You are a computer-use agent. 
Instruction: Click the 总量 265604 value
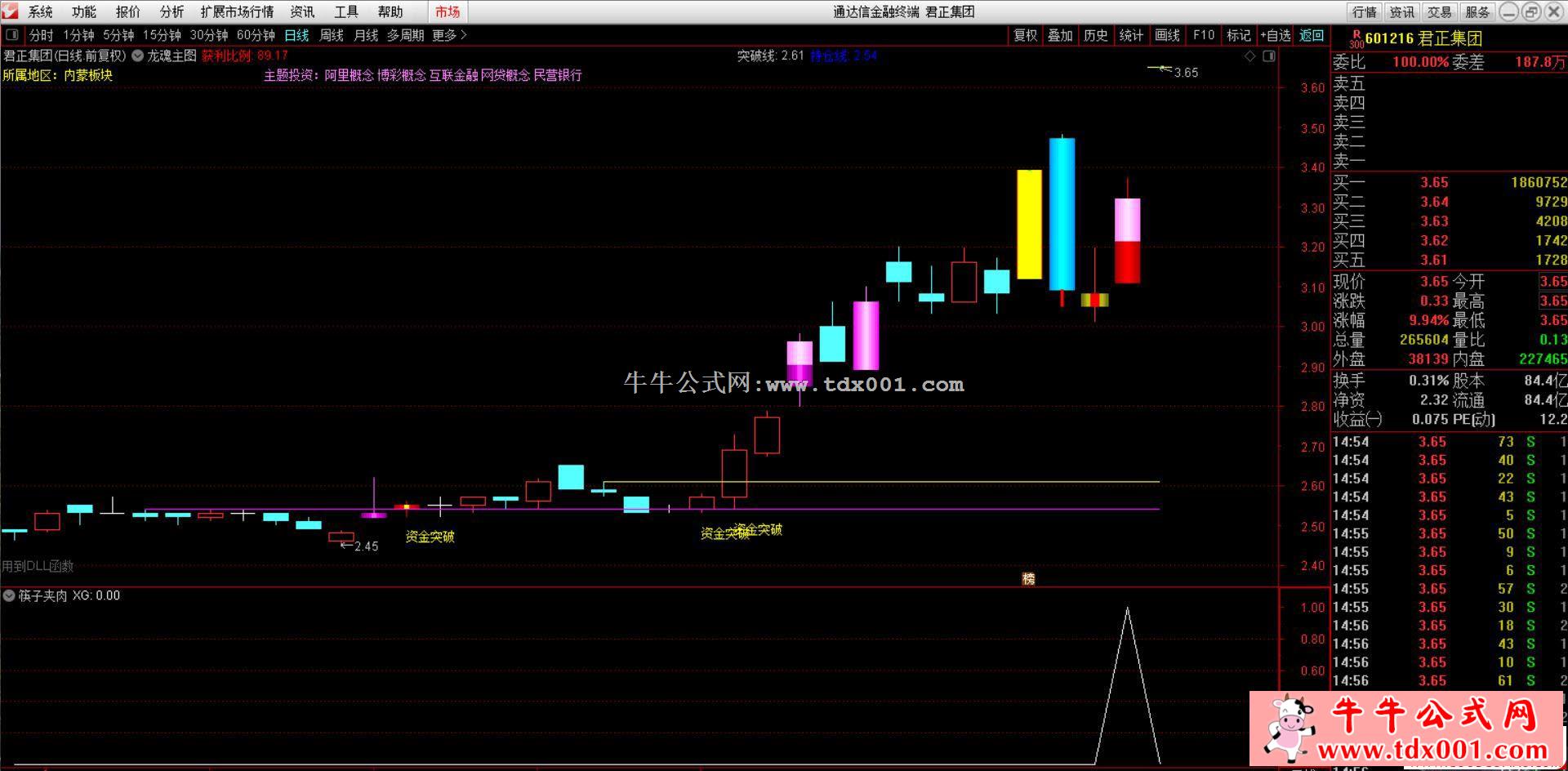coord(1423,340)
